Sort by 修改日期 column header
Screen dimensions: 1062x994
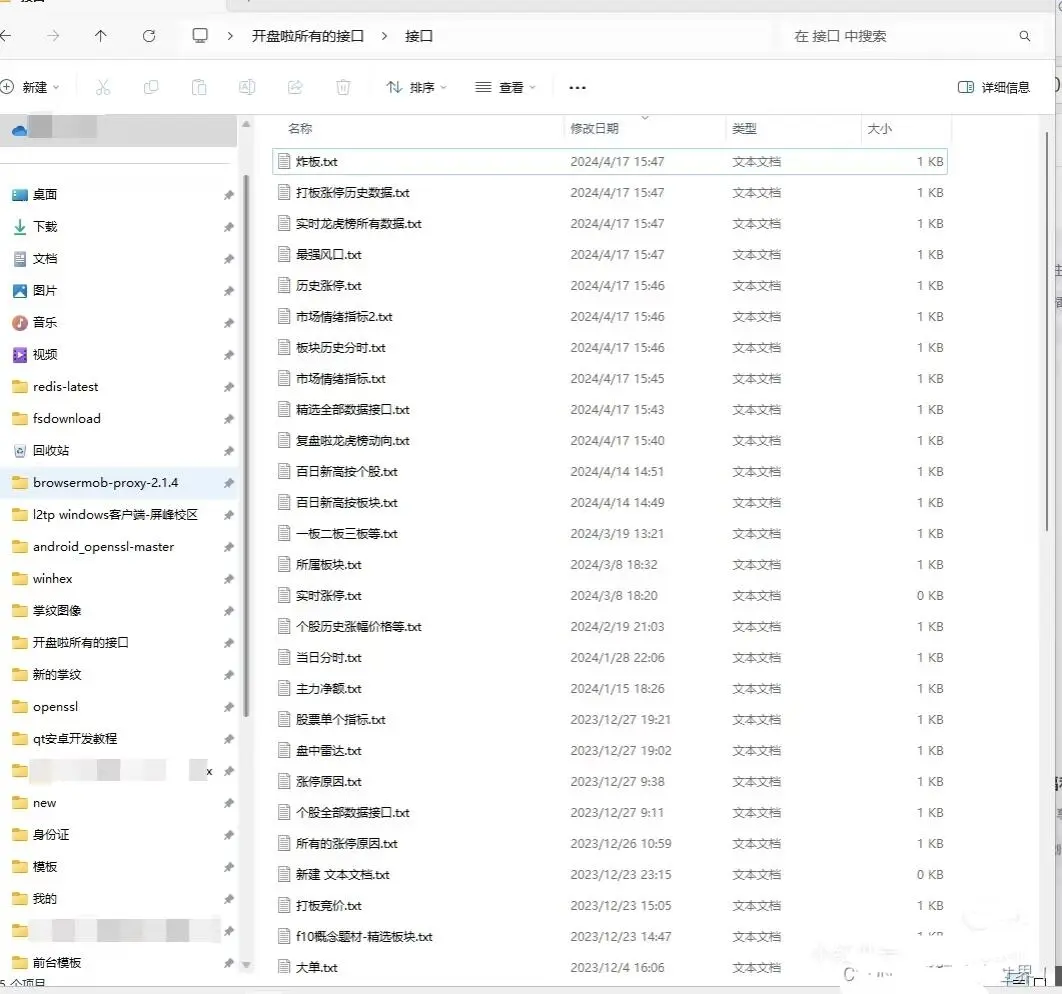click(595, 129)
